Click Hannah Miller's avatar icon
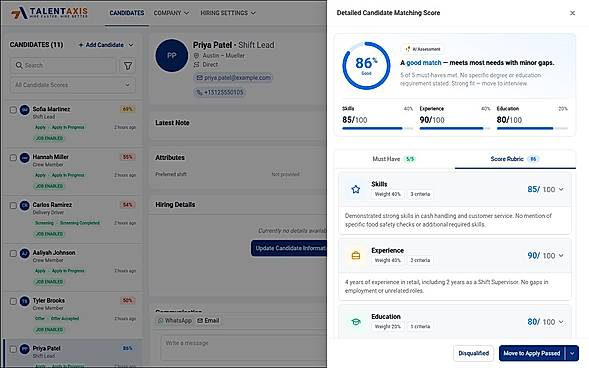This screenshot has height=368, width=589. coord(24,157)
